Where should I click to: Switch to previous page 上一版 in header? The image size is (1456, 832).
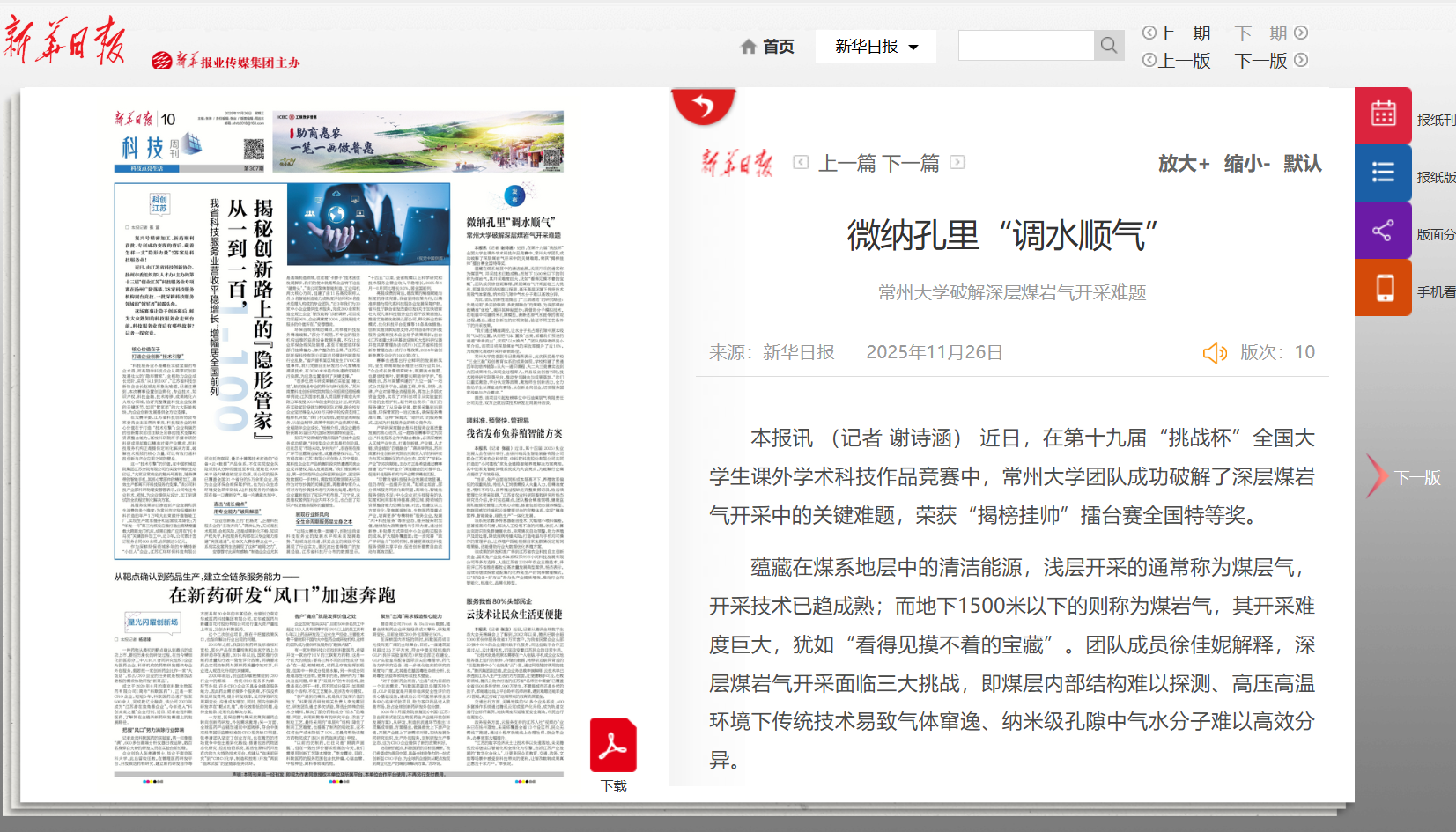click(x=1177, y=61)
